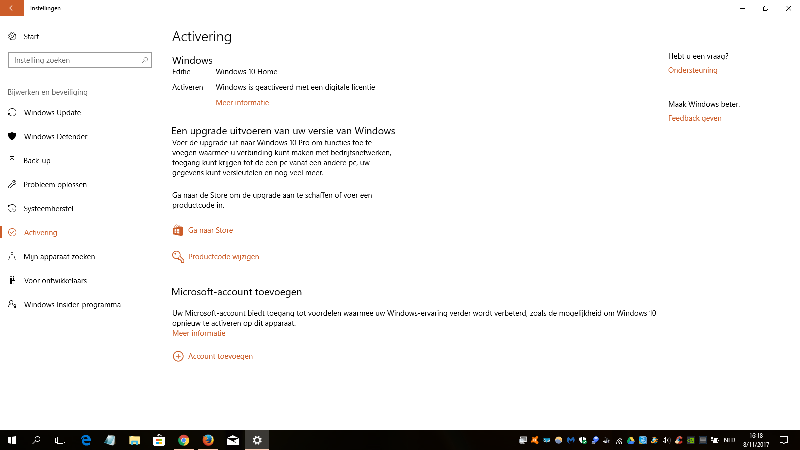Open Microsoft Store from taskbar
This screenshot has height=450, width=800.
(159, 440)
